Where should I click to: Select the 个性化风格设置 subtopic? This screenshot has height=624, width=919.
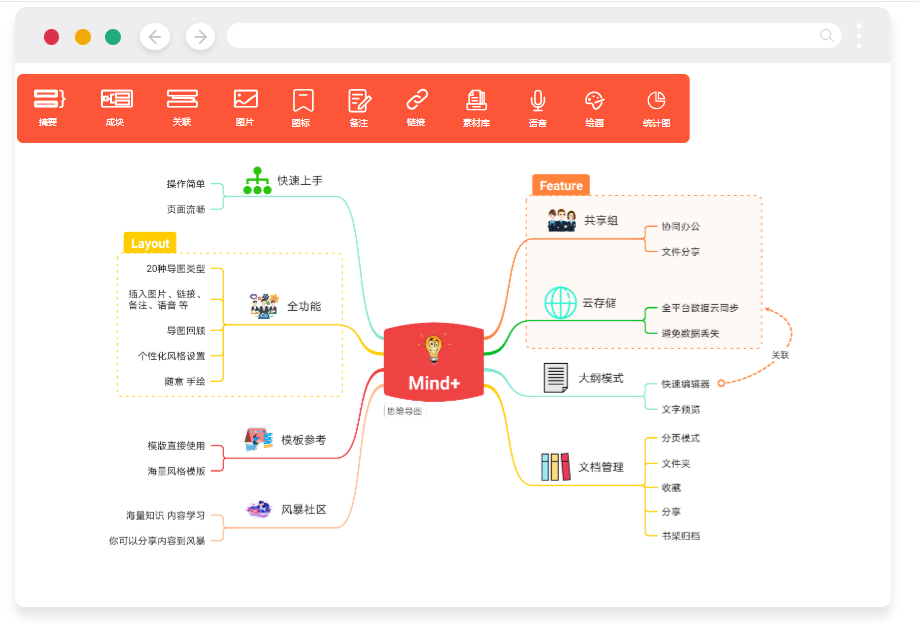click(x=171, y=356)
